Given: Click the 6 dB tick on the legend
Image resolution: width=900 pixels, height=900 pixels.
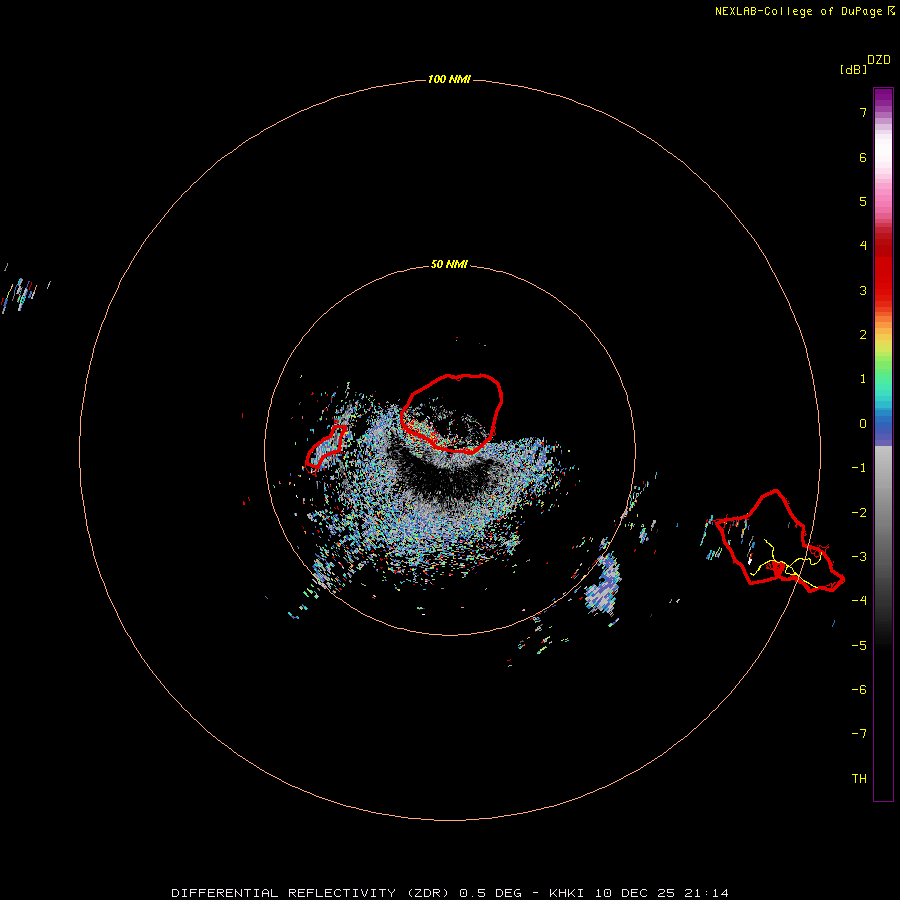Looking at the screenshot, I should pyautogui.click(x=863, y=157).
